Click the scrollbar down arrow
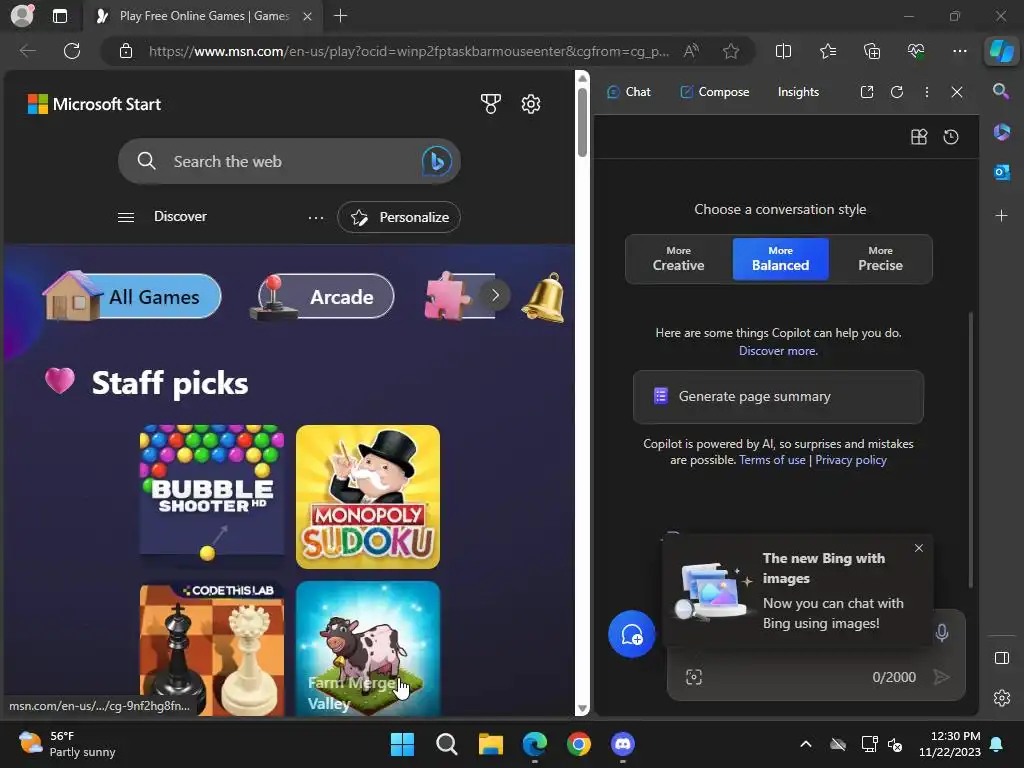Screen dimensions: 1024x768 coord(582,709)
